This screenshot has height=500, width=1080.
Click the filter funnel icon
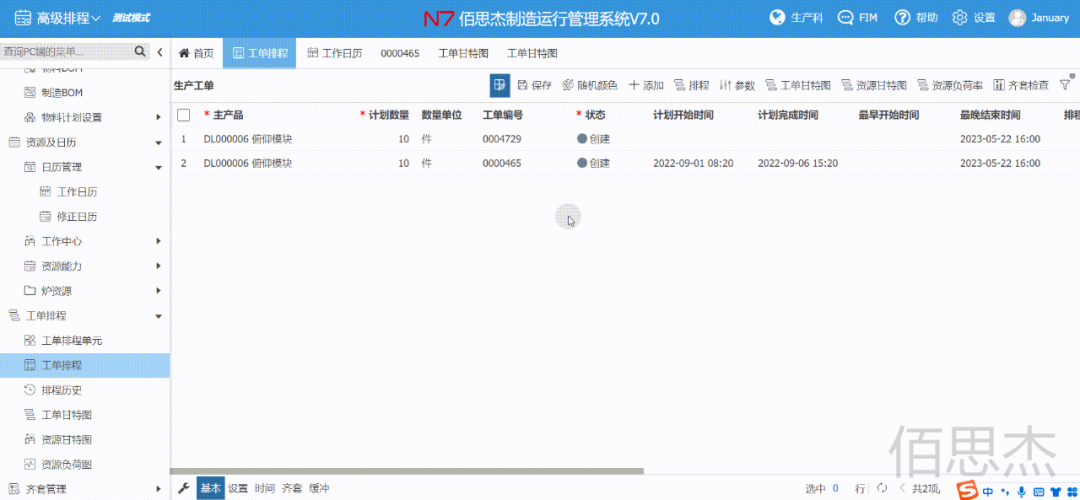[1064, 86]
